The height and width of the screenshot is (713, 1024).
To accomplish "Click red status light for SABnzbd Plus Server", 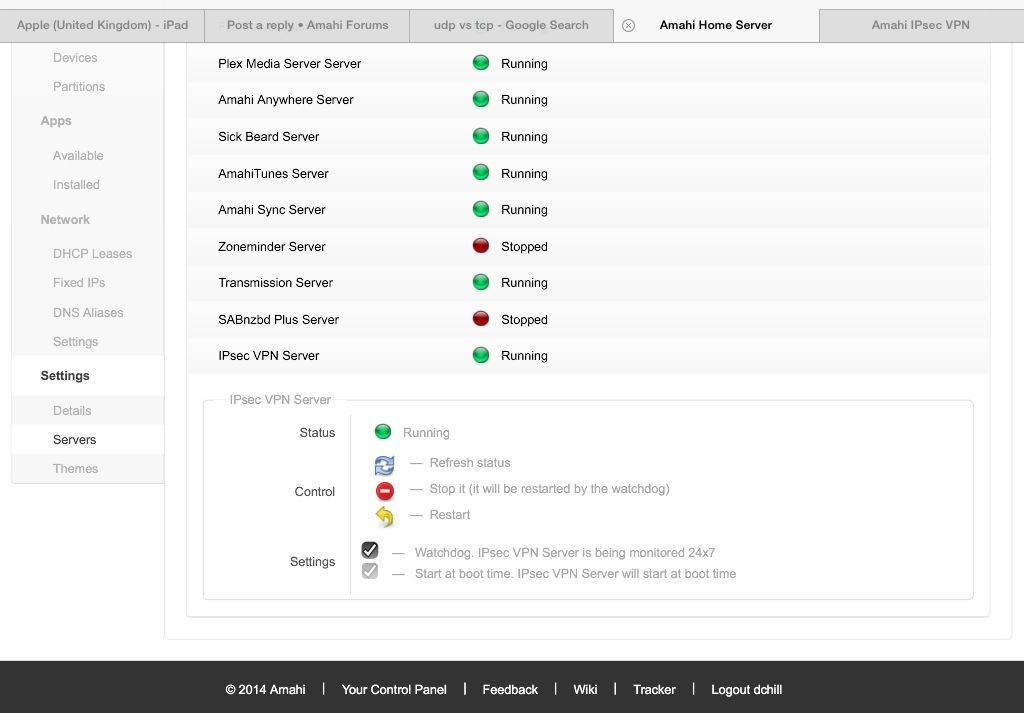I will click(481, 319).
